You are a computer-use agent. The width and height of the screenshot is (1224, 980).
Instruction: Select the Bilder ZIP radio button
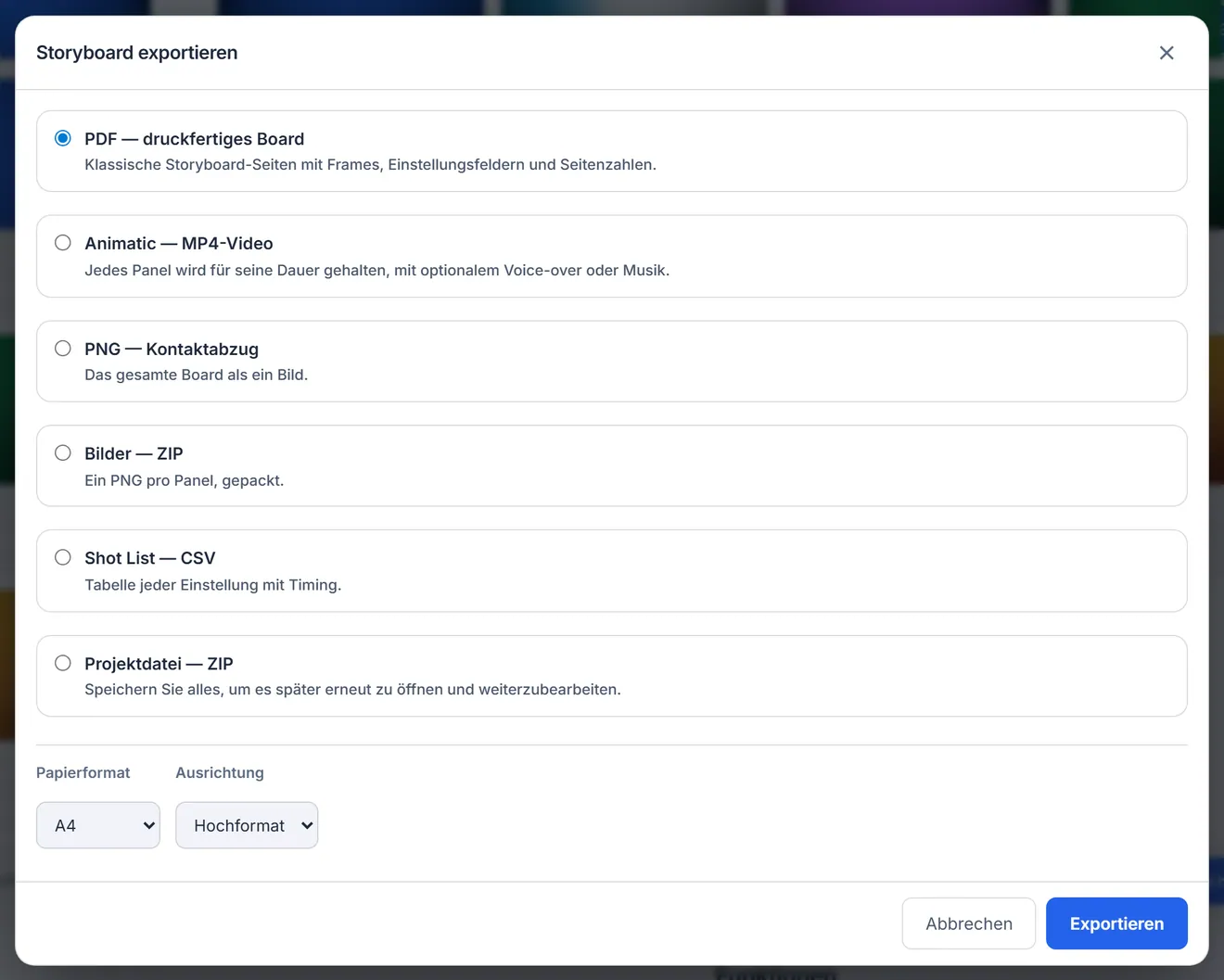click(x=63, y=453)
